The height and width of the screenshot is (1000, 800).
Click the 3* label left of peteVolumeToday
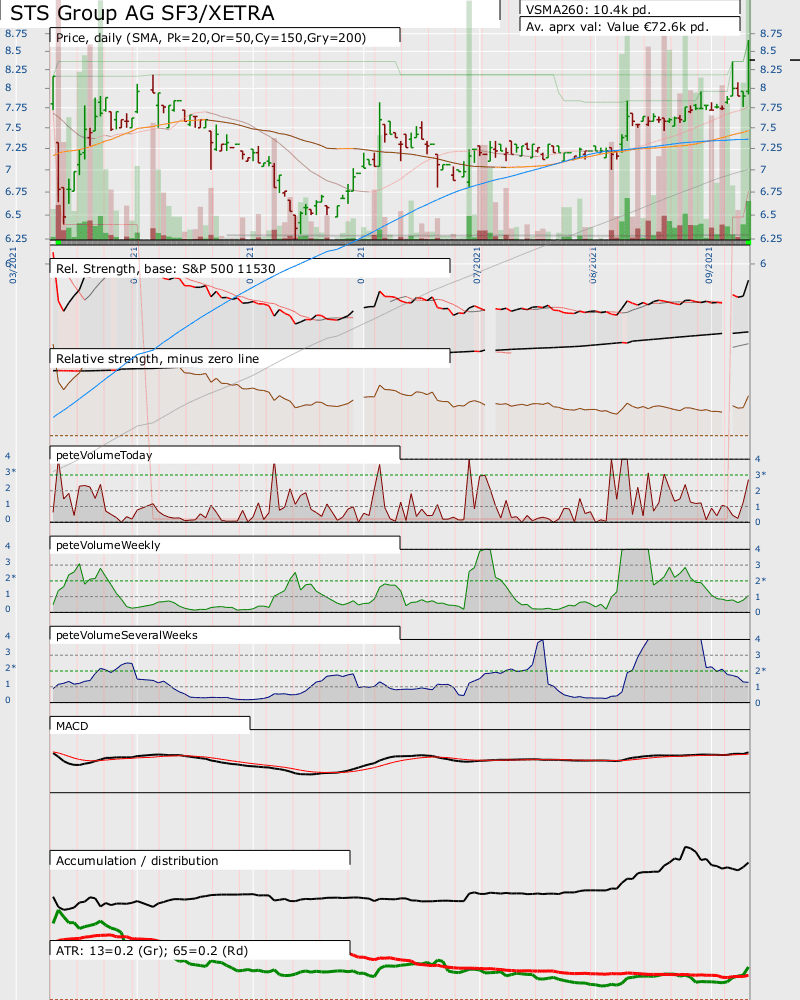pyautogui.click(x=10, y=472)
